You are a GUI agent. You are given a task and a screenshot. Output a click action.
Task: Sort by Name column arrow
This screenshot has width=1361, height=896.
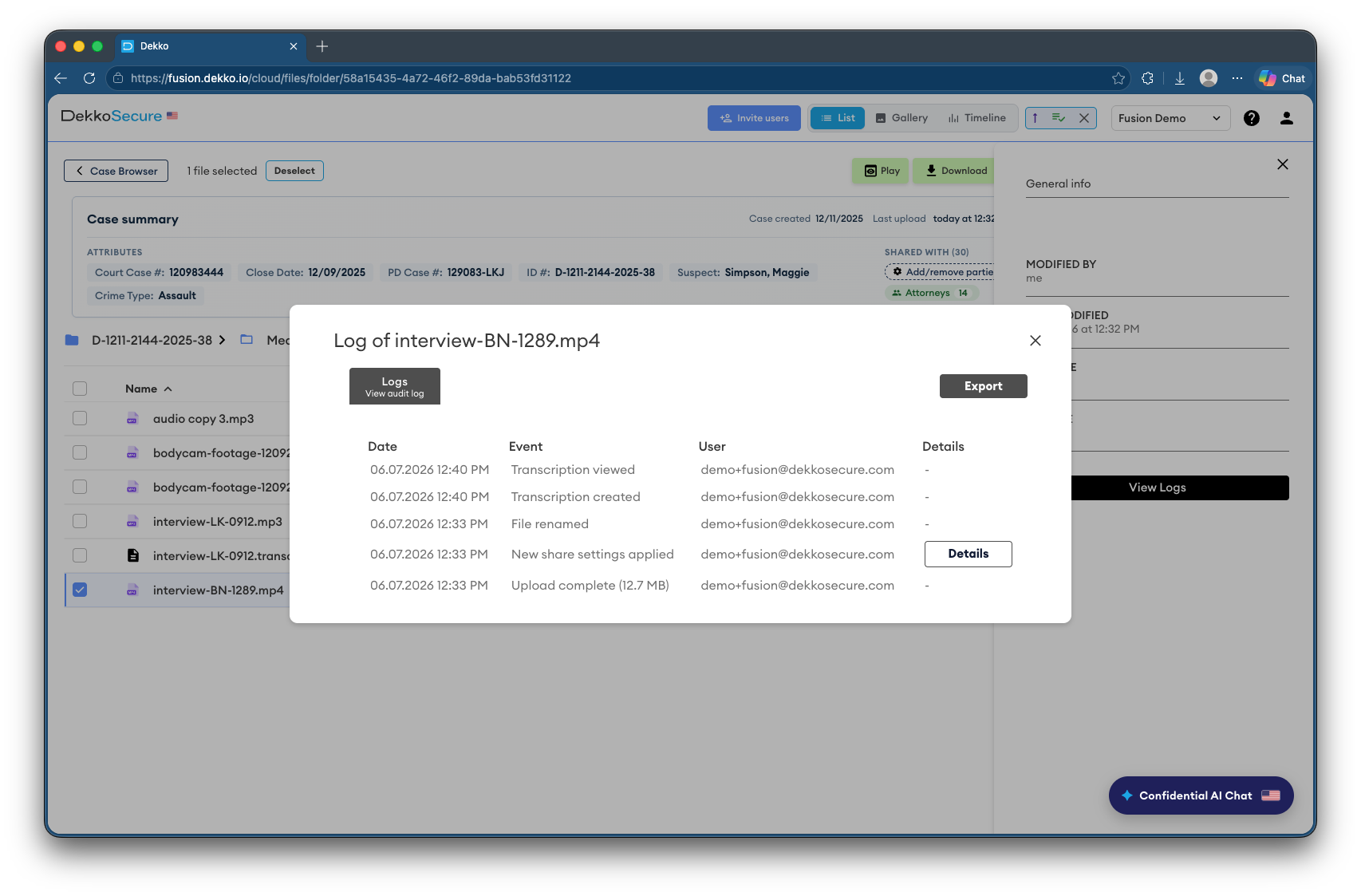point(168,389)
